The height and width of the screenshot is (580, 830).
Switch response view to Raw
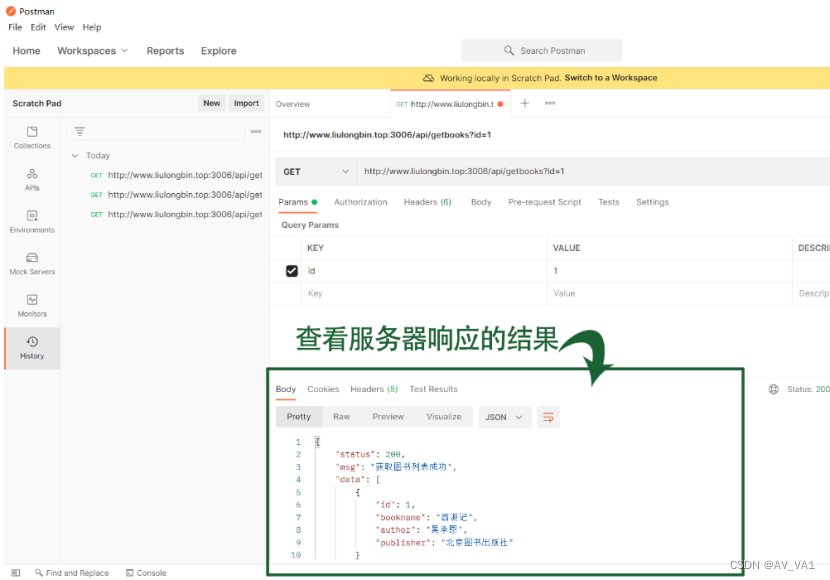[x=341, y=417]
